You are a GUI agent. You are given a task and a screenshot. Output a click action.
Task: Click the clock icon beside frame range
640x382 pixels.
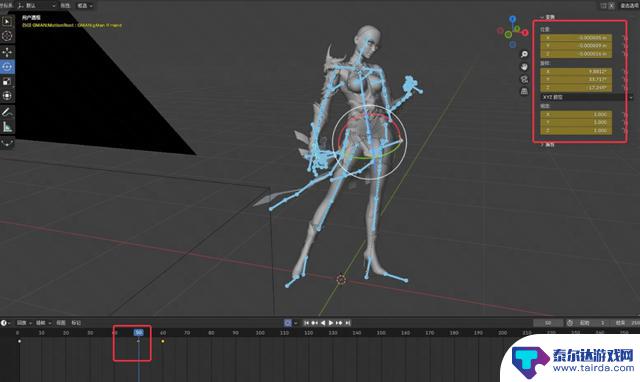[x=570, y=323]
